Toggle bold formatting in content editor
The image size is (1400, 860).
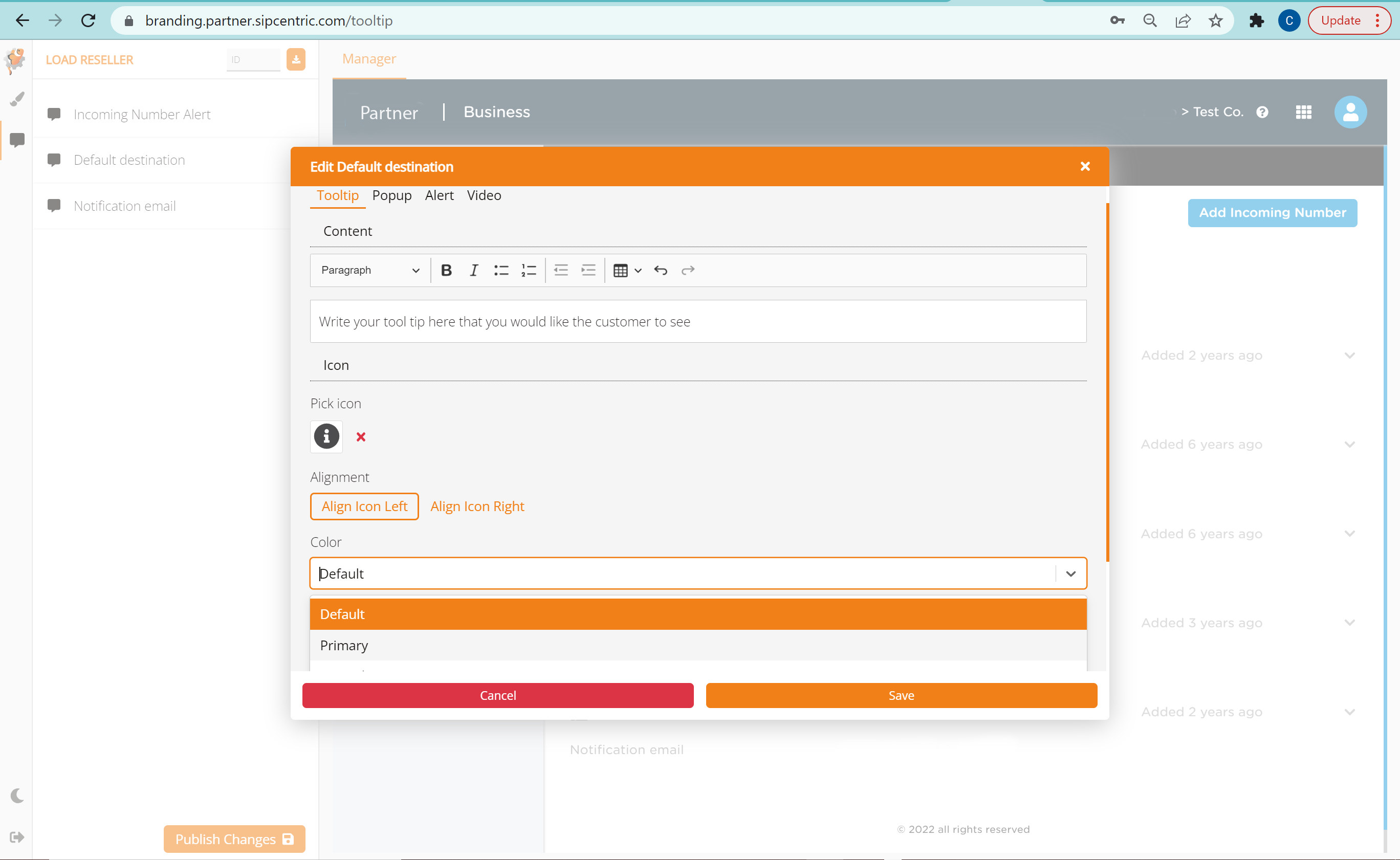(x=447, y=270)
